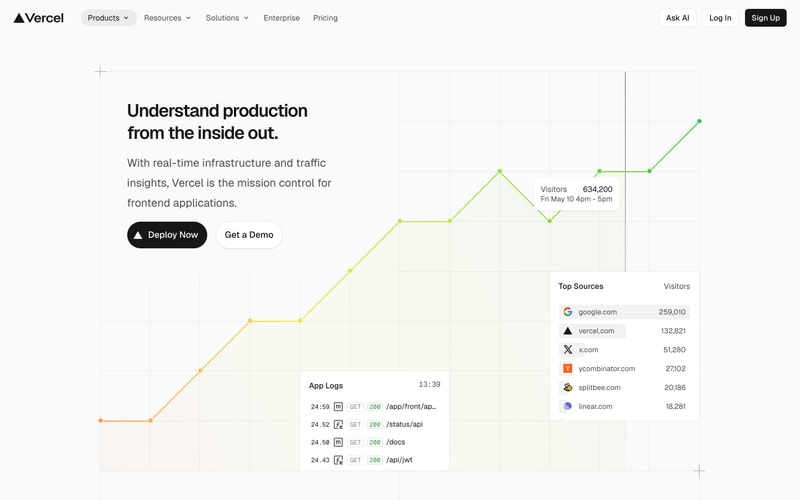
Task: Open the Products menu
Action: point(109,18)
